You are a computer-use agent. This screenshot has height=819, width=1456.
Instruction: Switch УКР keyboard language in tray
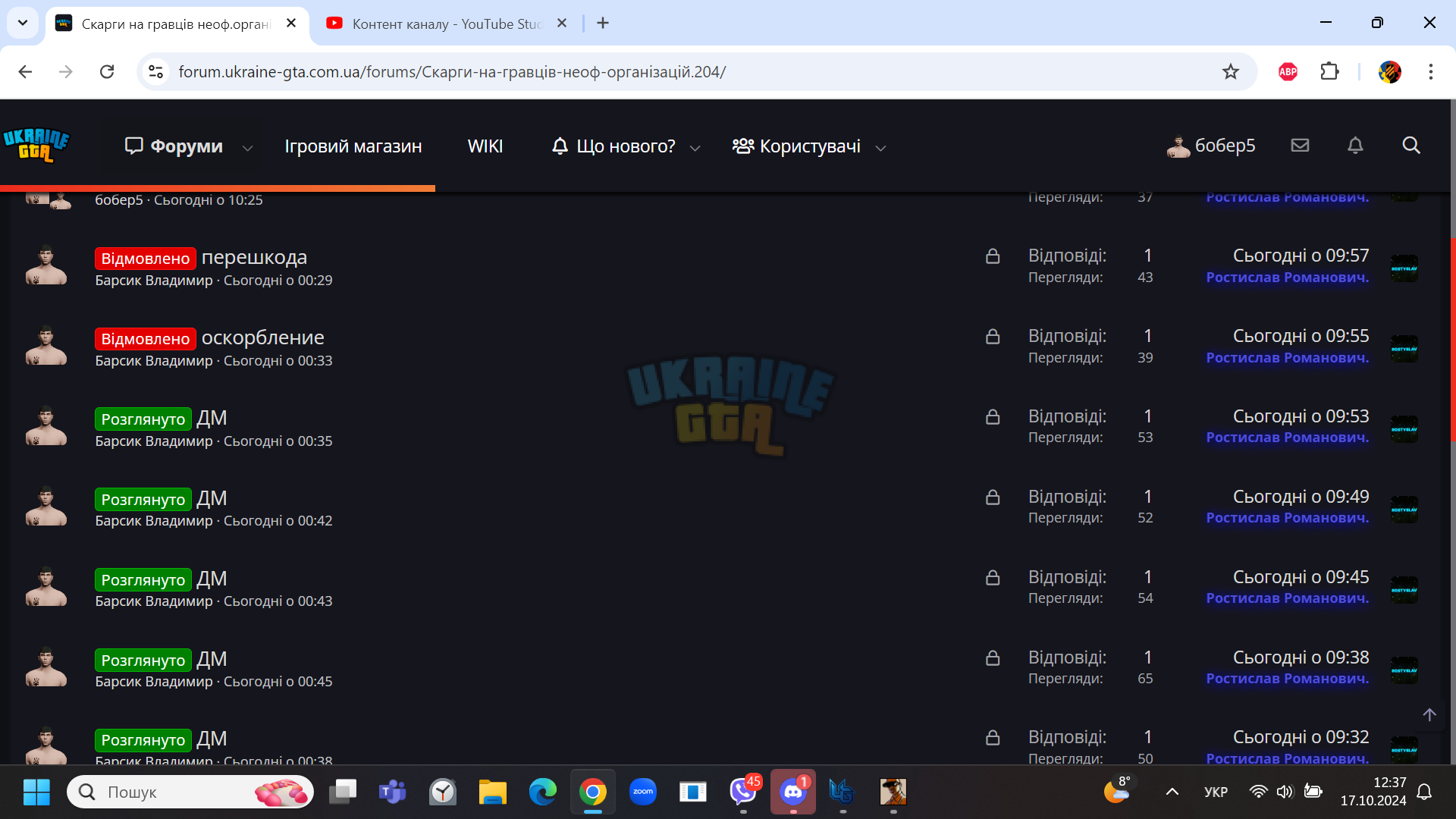click(x=1216, y=792)
